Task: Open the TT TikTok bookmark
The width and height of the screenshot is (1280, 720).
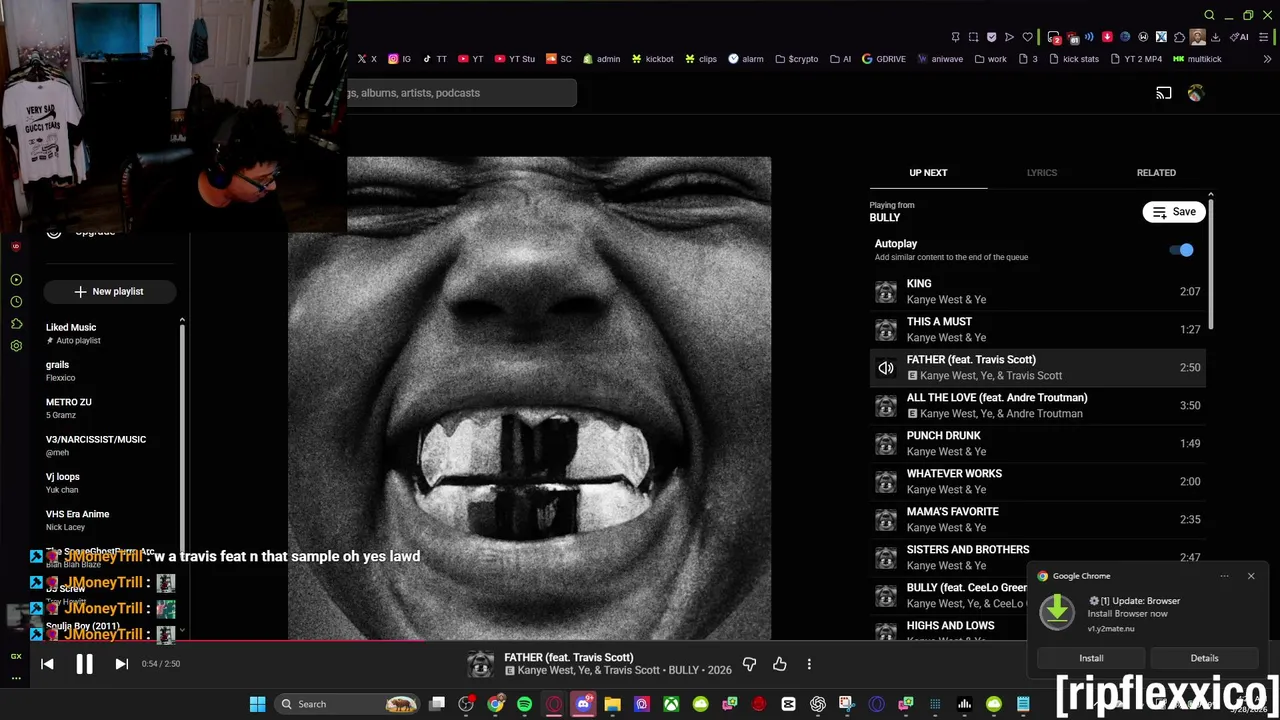Action: 434,59
